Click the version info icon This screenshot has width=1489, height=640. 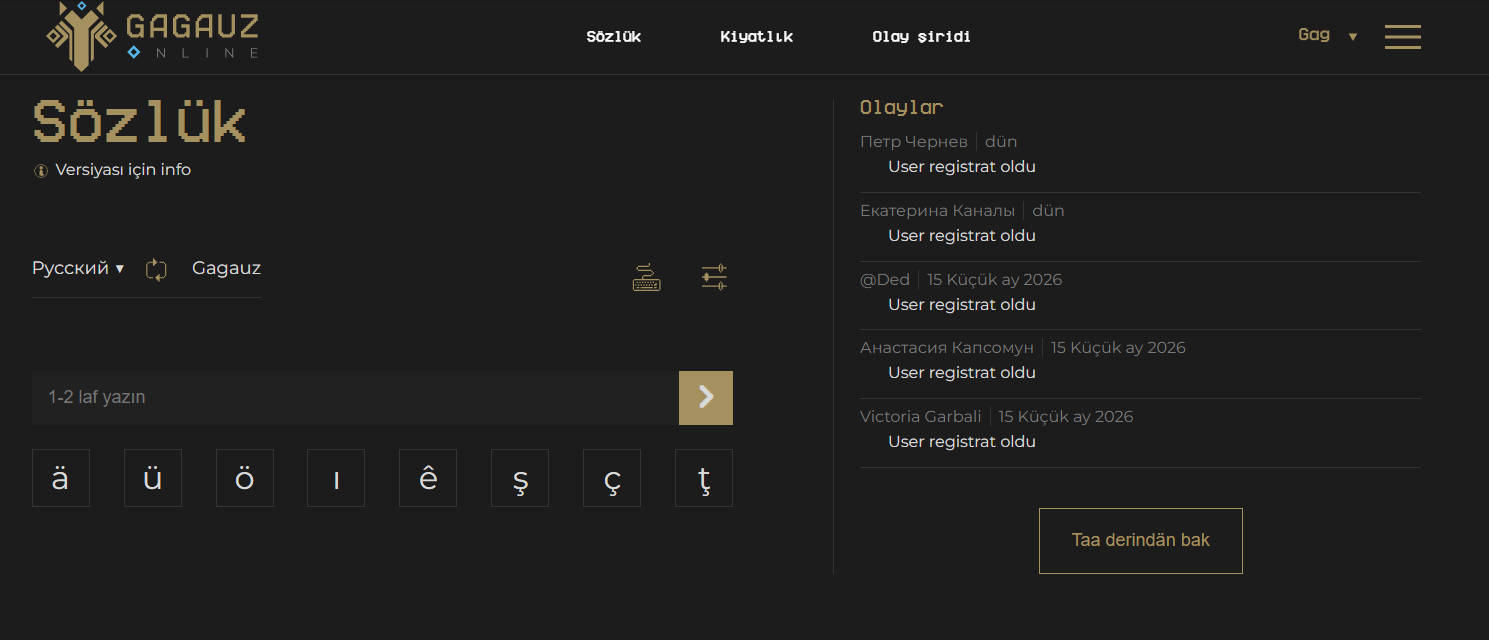(41, 171)
